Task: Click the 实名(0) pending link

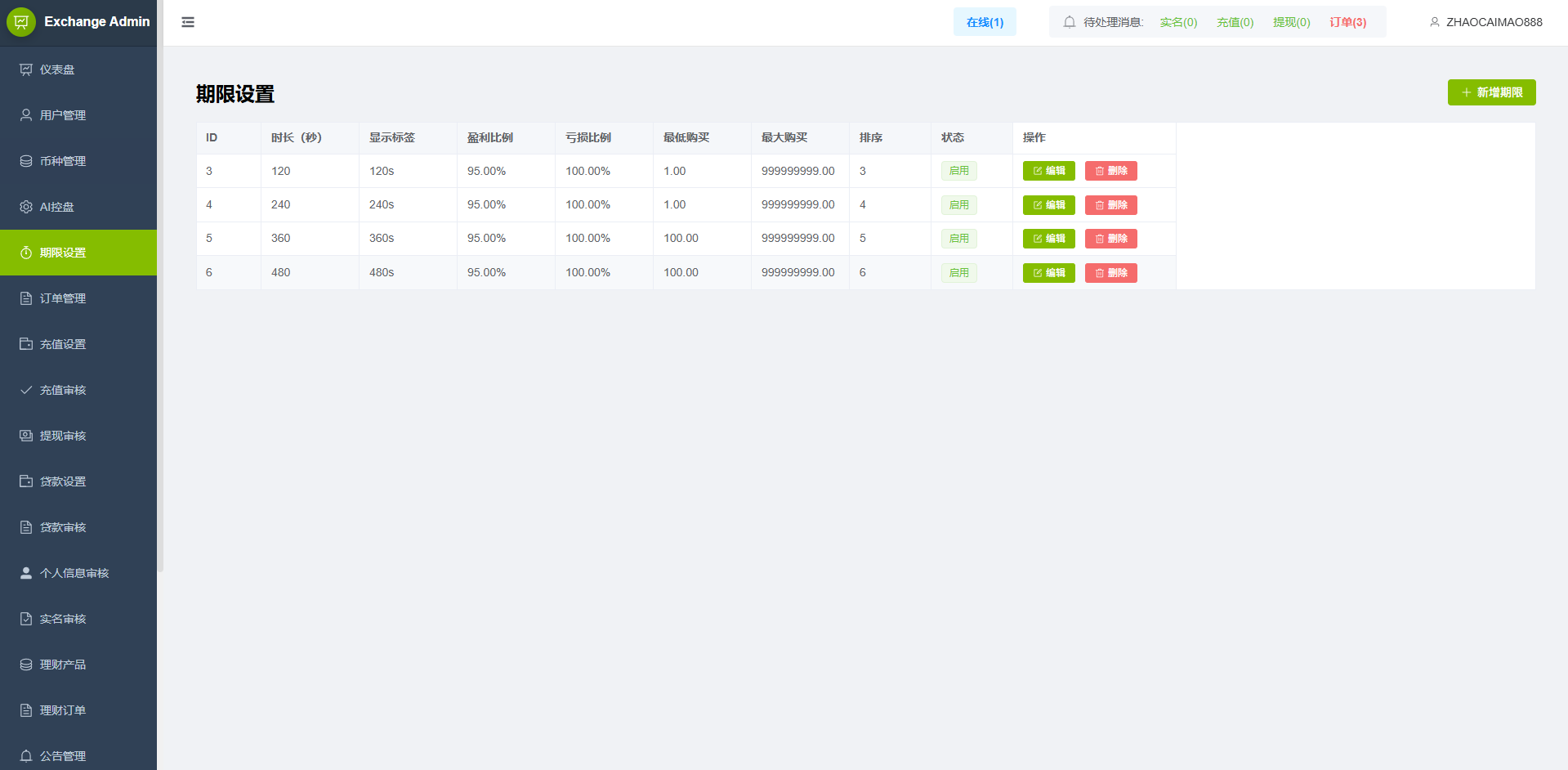Action: [1178, 22]
